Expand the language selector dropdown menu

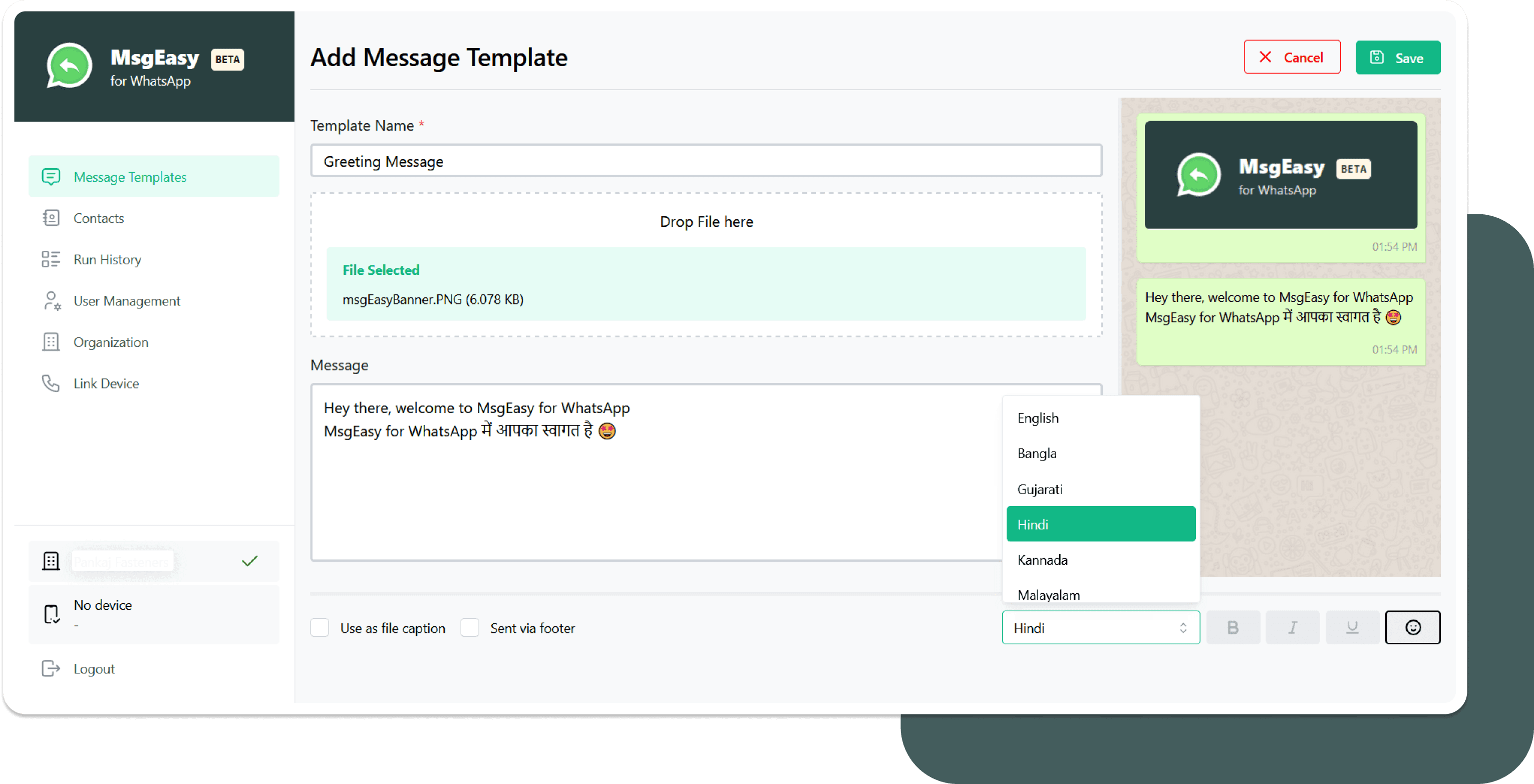point(1100,628)
